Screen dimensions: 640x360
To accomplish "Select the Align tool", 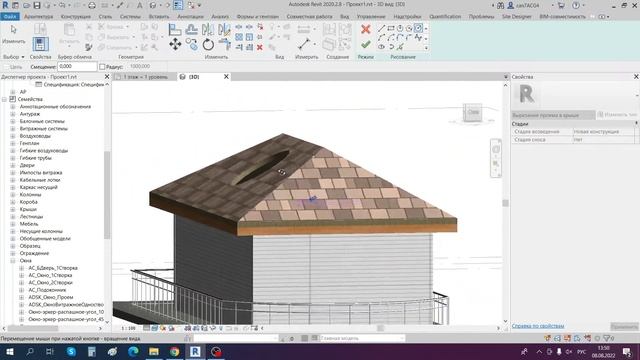I will (x=175, y=29).
